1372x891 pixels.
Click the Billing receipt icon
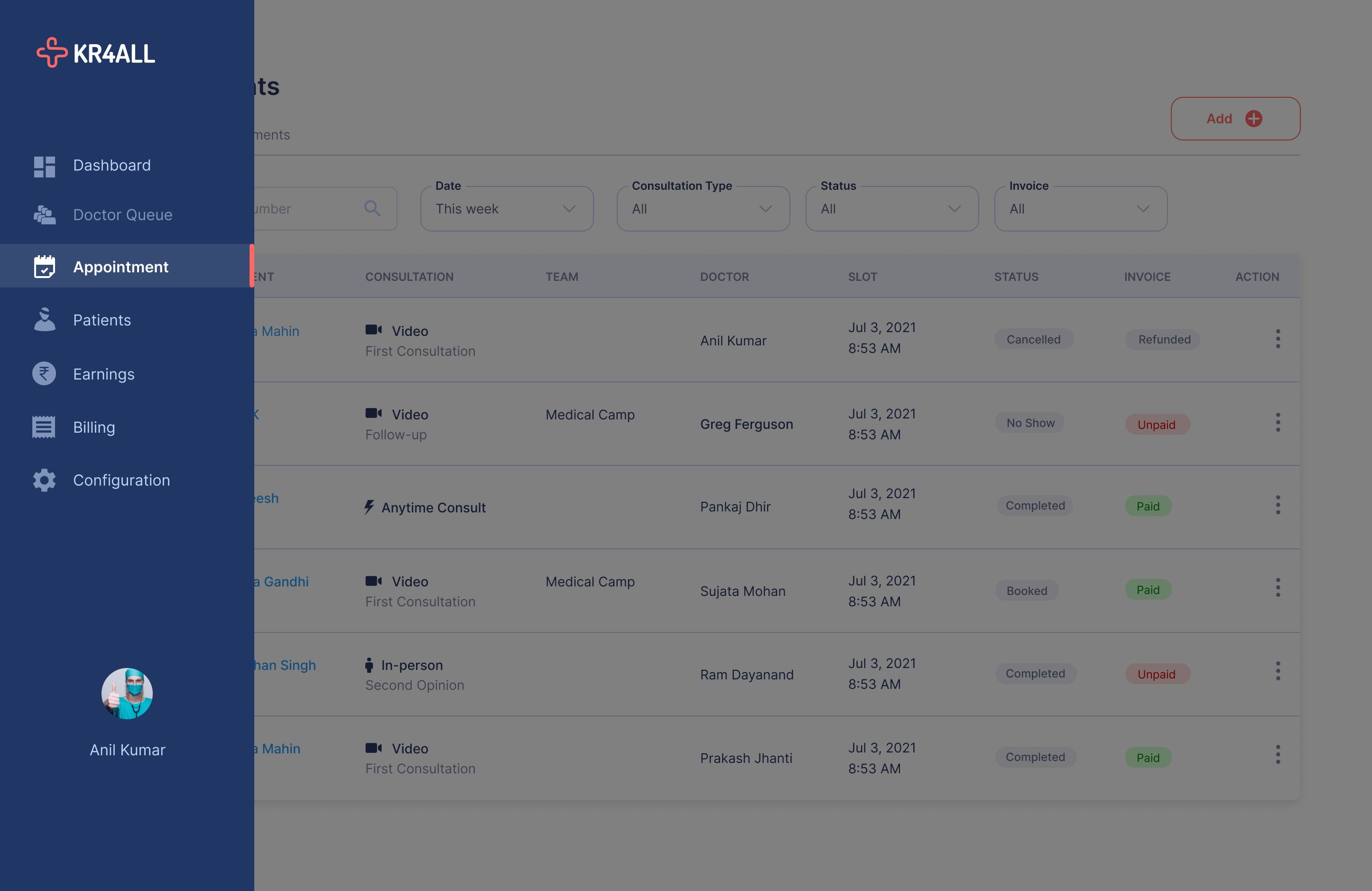tap(44, 427)
